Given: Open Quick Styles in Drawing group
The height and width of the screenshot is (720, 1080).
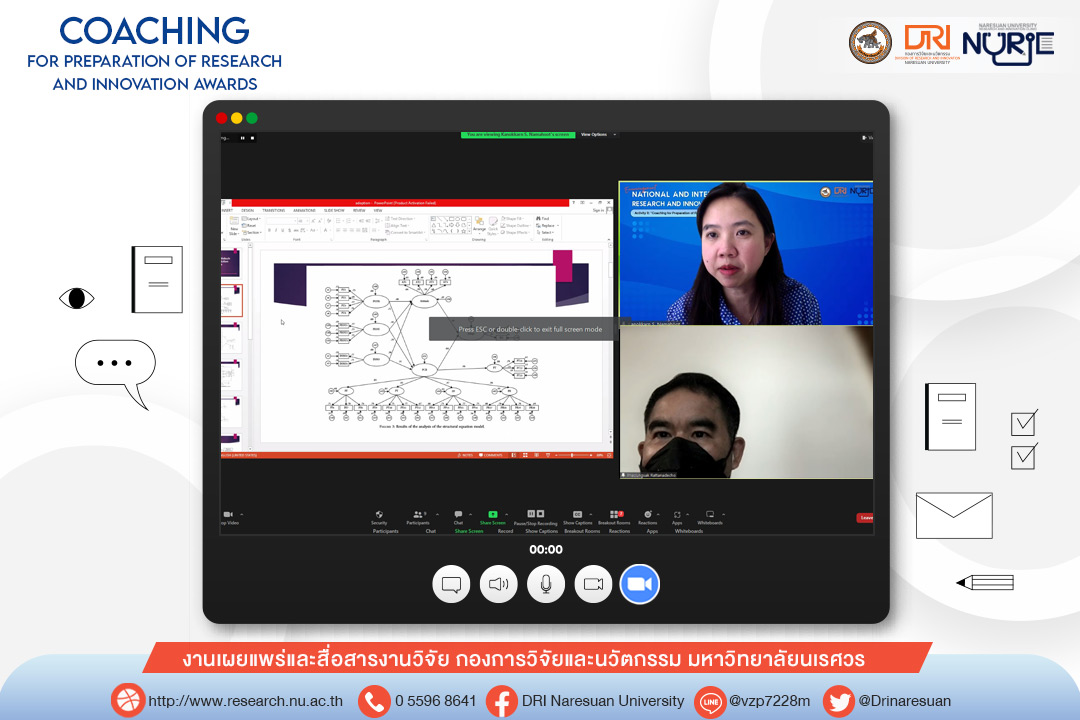Looking at the screenshot, I should point(493,225).
